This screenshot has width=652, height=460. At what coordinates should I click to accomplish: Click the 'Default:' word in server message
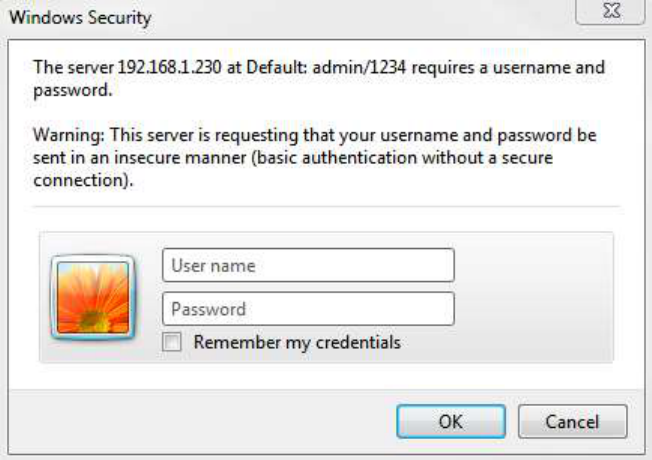pyautogui.click(x=277, y=67)
